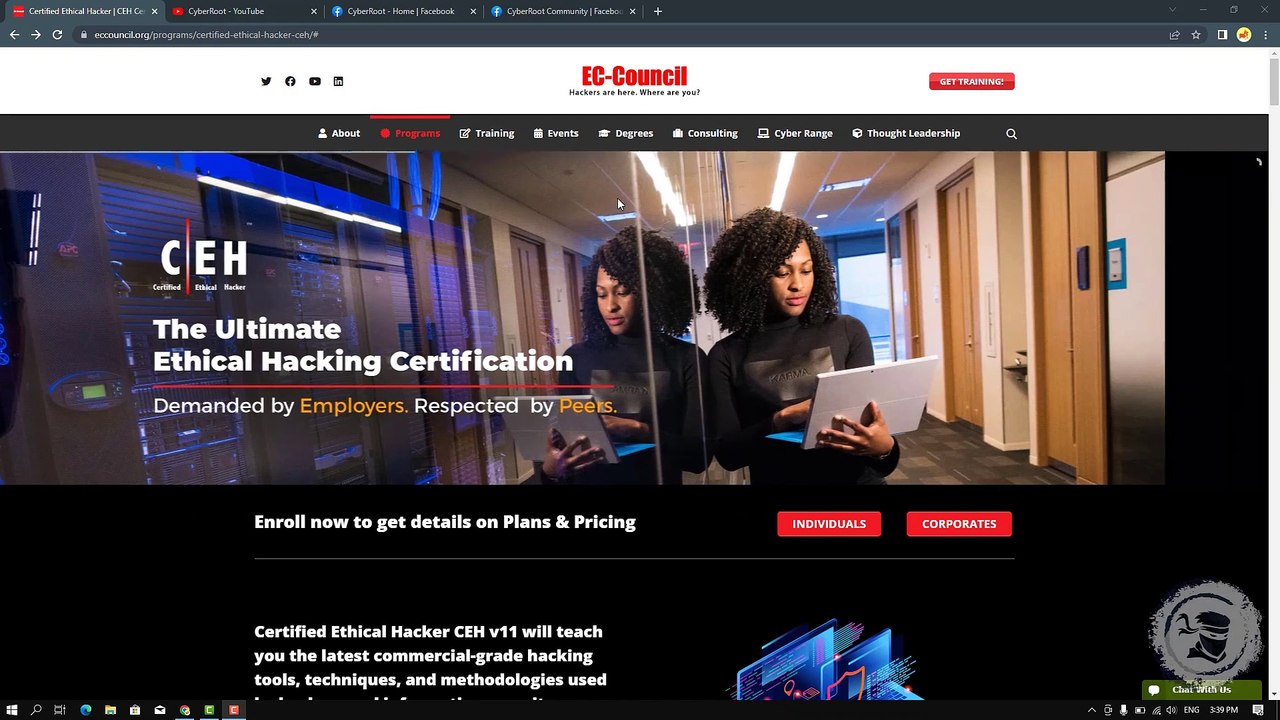Click the ENG language indicator

click(1192, 710)
